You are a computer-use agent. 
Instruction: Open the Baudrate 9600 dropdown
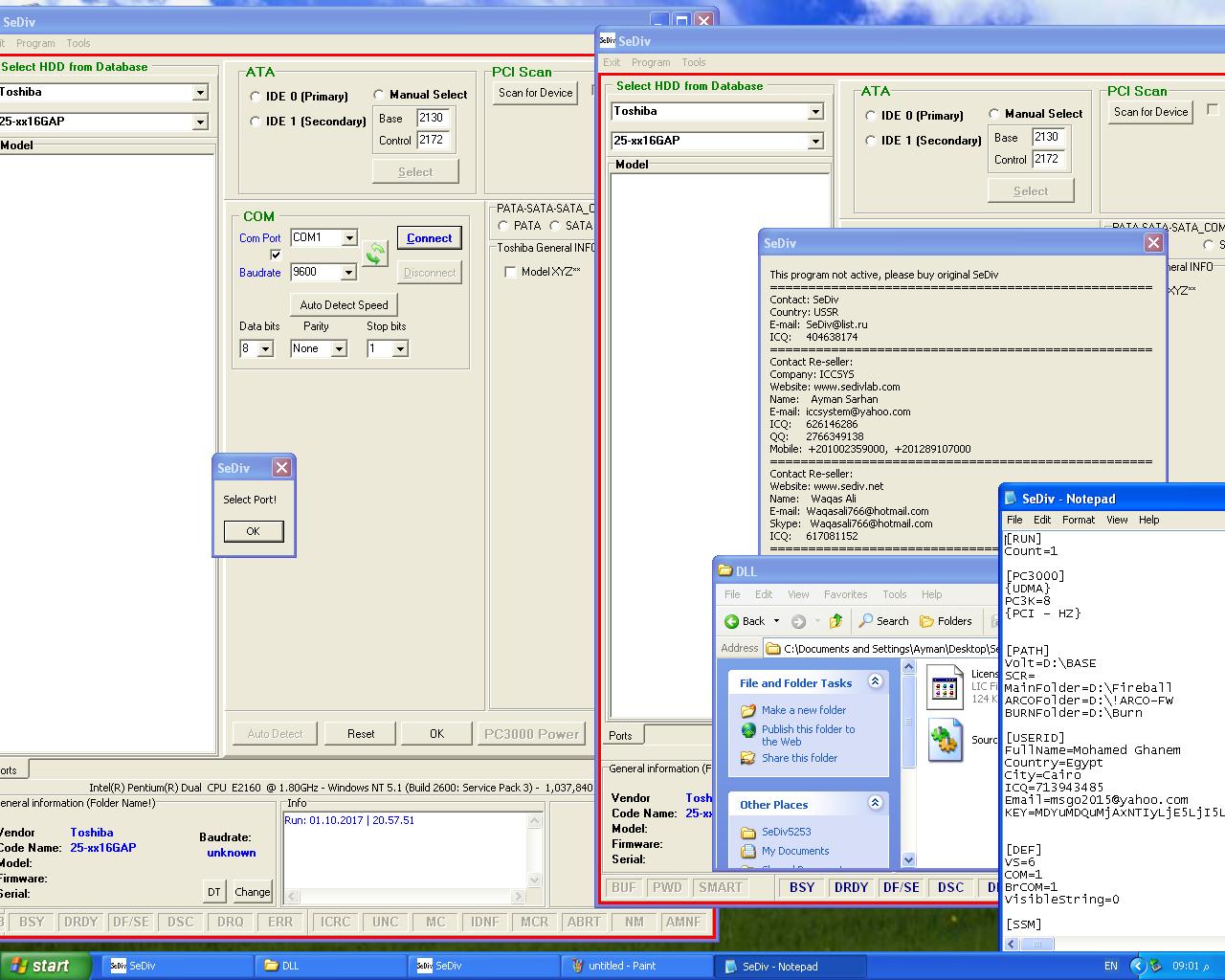[348, 273]
